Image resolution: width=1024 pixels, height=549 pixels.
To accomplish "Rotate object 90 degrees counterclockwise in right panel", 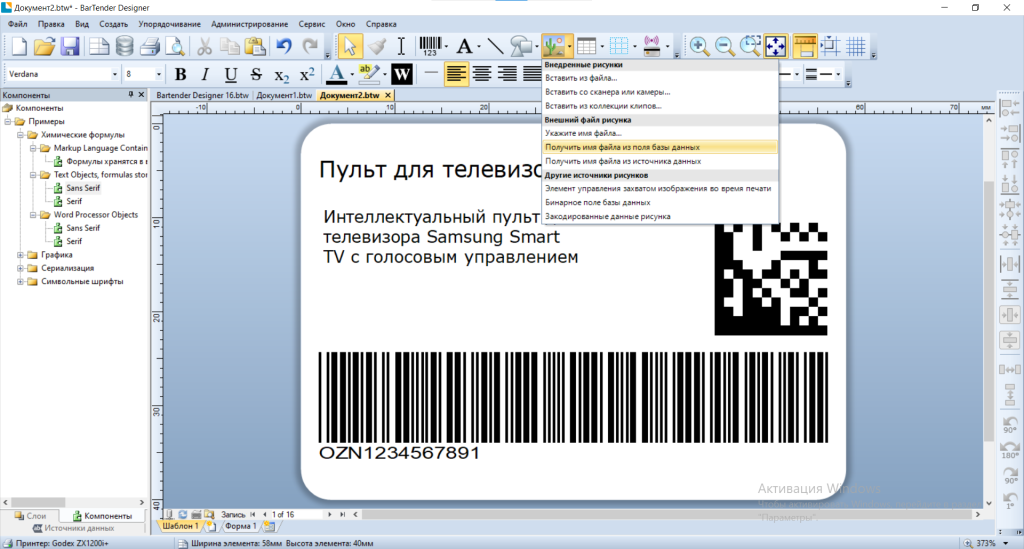I will click(x=1010, y=424).
